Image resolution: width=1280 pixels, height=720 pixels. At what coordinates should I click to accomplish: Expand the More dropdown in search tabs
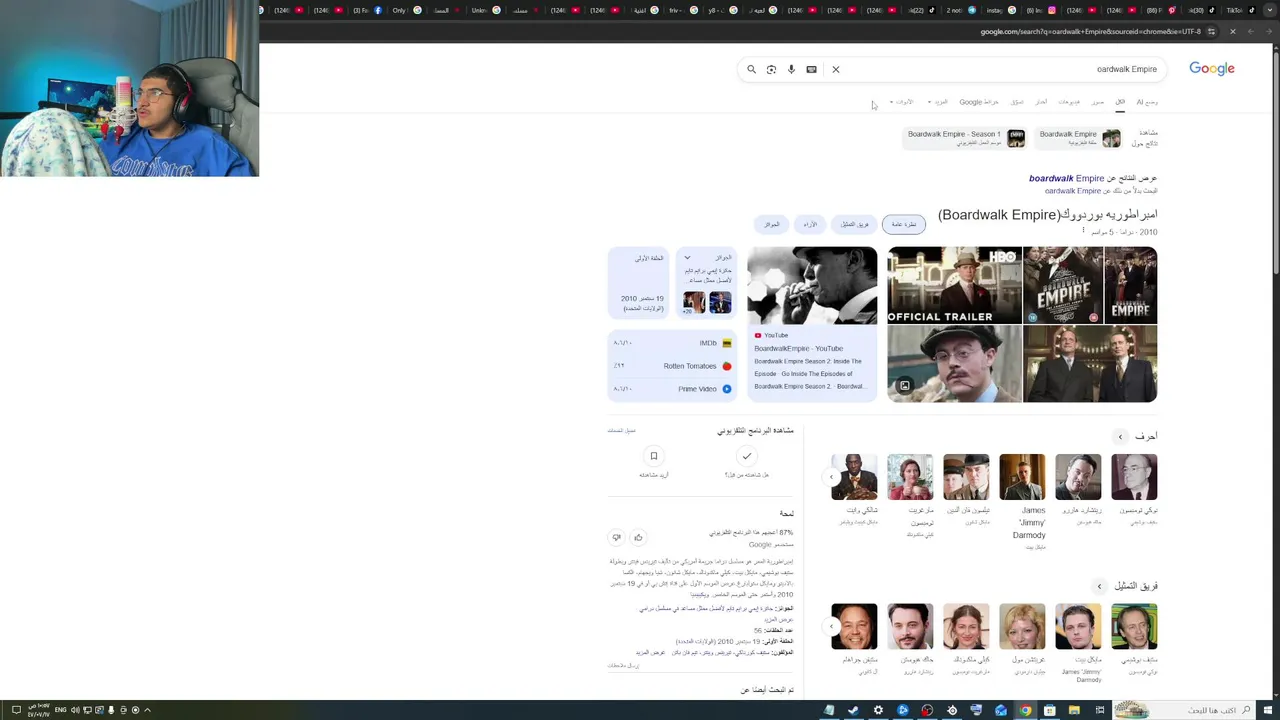tap(938, 102)
